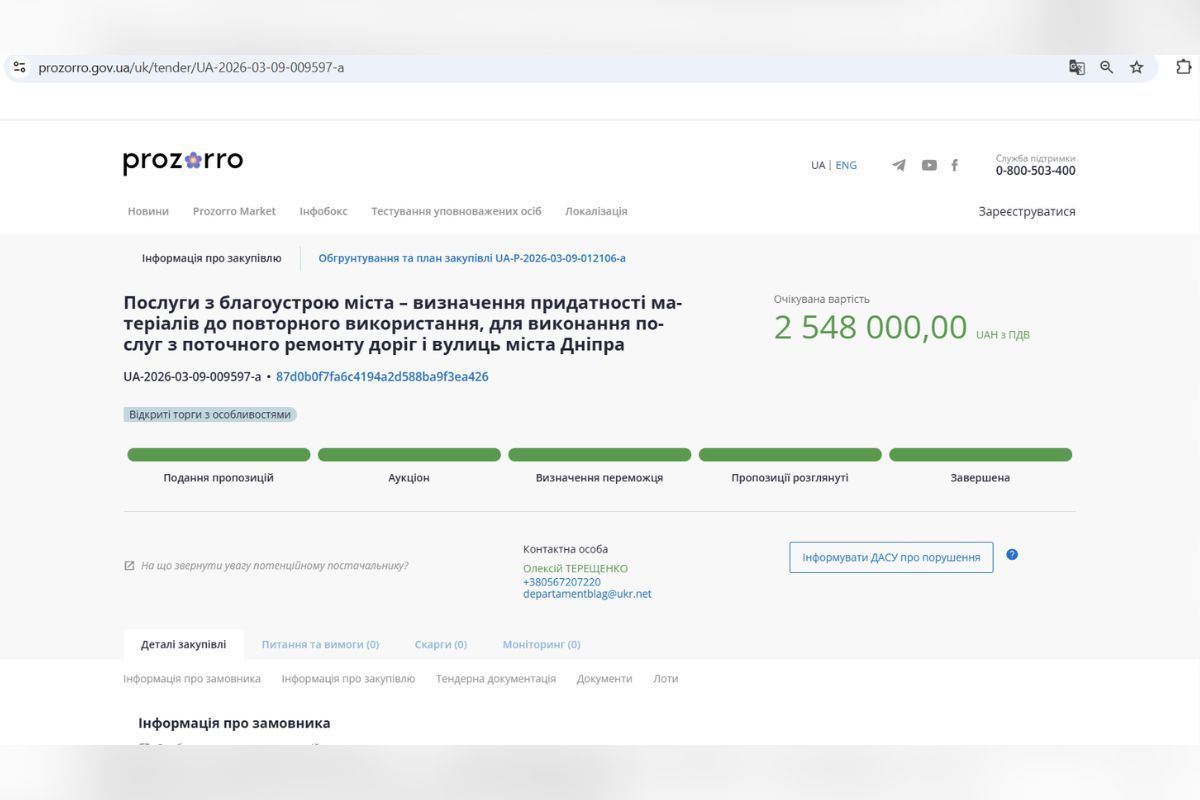
Task: Open the Обгрунтування та план закупівлі link
Action: 471,257
